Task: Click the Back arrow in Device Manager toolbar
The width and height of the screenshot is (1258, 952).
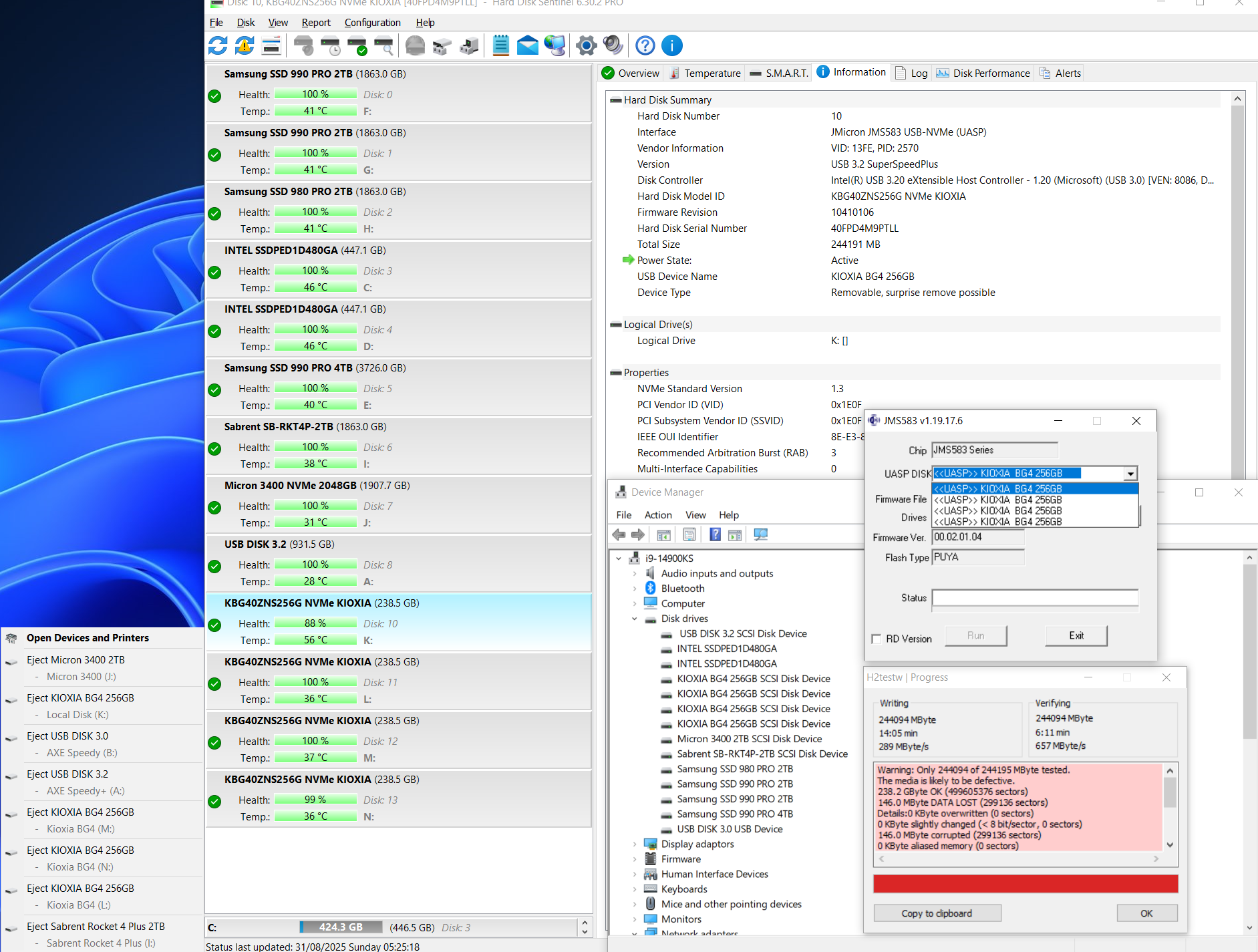Action: tap(619, 534)
